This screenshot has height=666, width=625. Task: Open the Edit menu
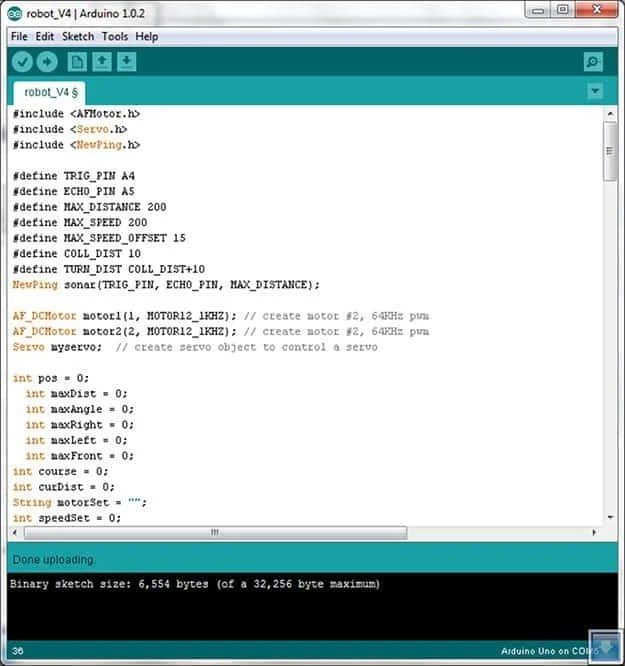pyautogui.click(x=45, y=37)
